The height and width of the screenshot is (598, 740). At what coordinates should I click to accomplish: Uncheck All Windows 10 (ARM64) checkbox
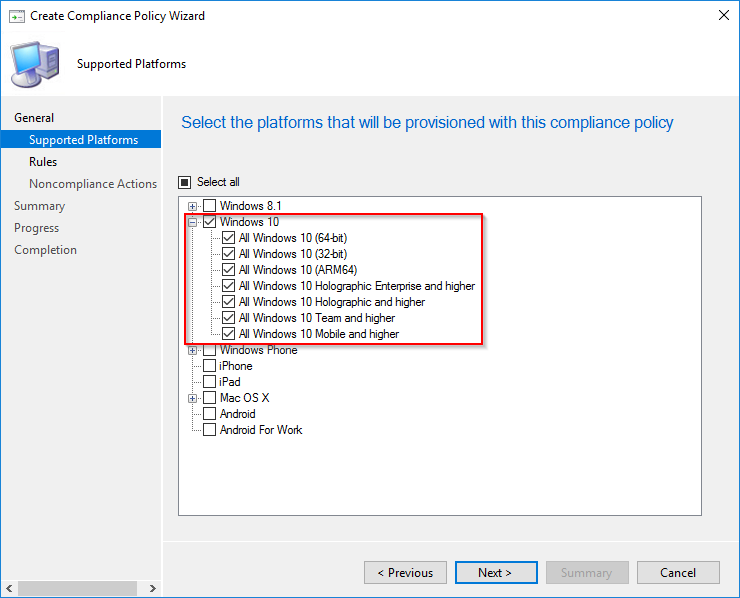[x=229, y=270]
